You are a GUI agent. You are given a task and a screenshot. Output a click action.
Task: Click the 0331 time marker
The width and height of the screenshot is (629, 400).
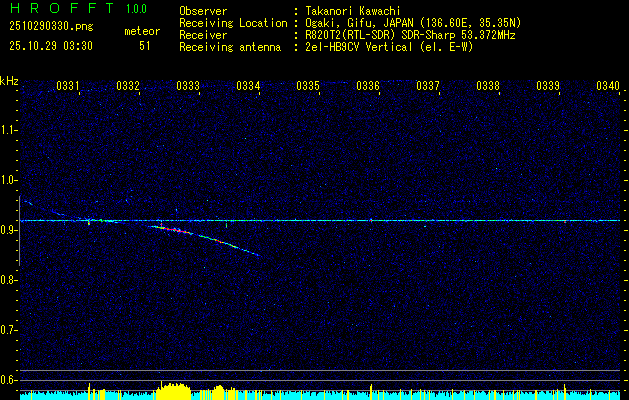tap(67, 86)
